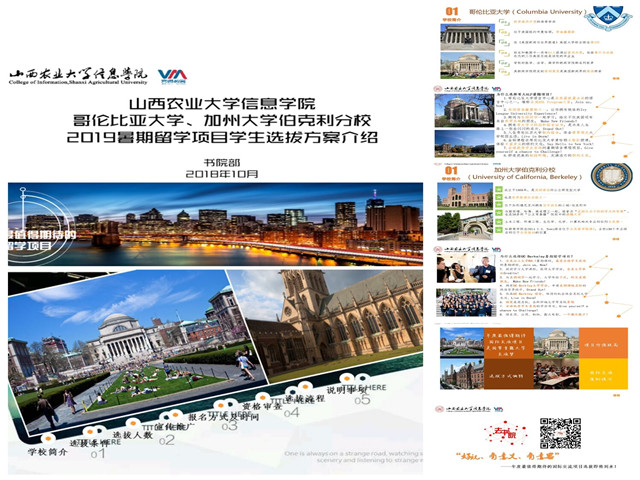Click the round UC Berkeley seal

[x=611, y=177]
